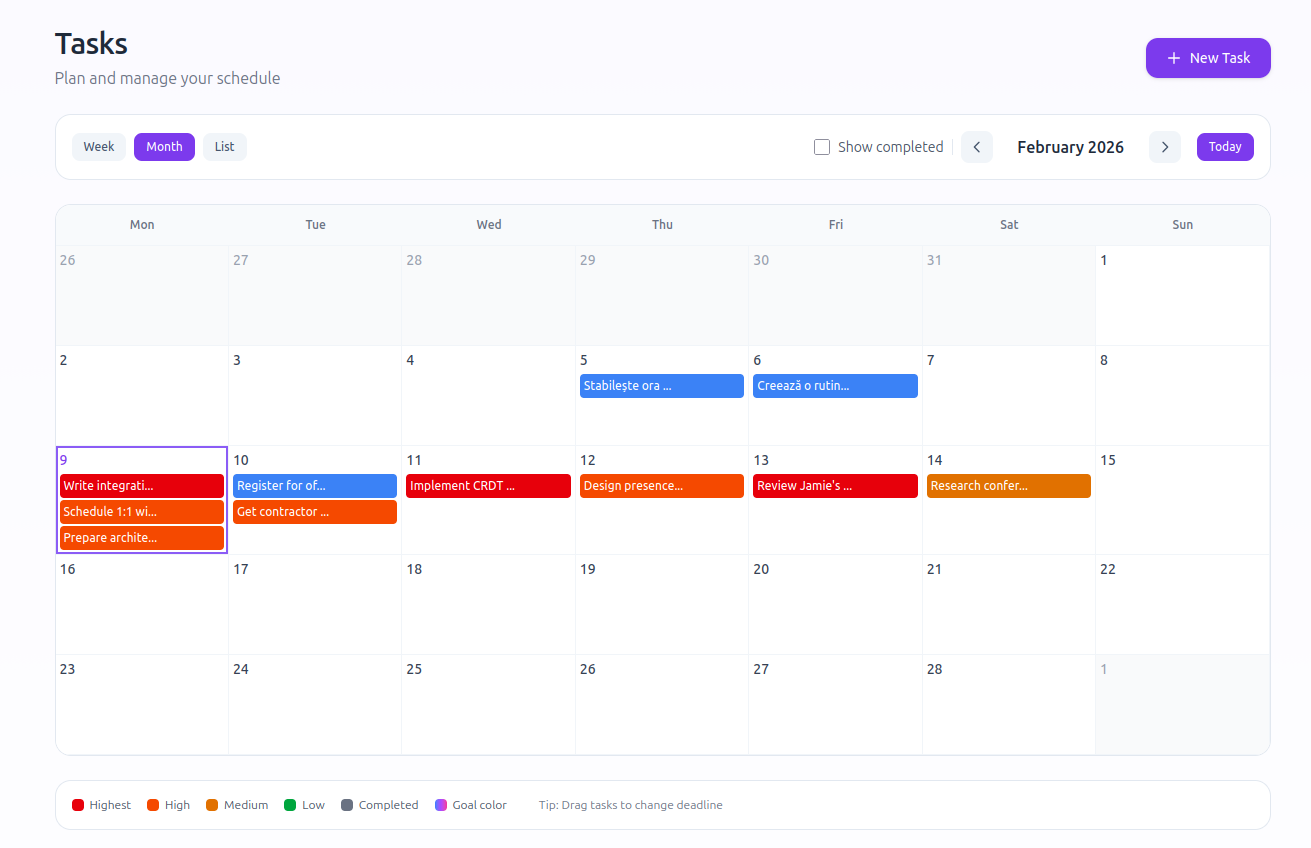Screen dimensions: 1311x848
Task: Click the High priority orange-red swatch
Action: 153,805
